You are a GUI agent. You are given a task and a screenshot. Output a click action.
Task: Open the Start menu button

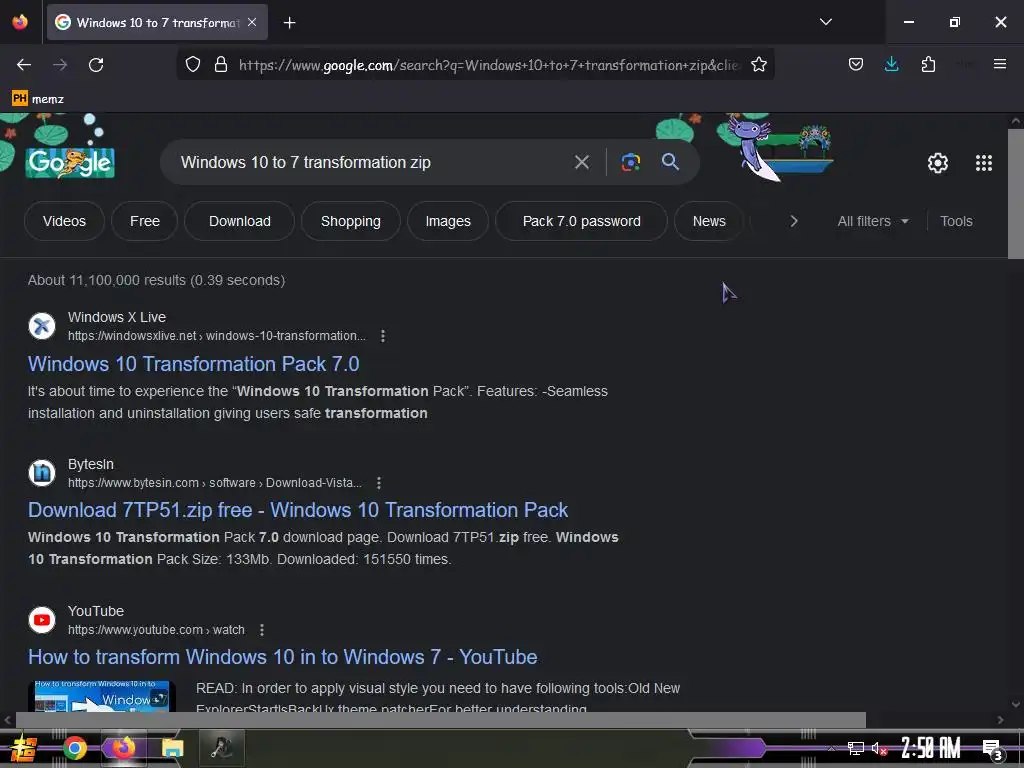22,748
